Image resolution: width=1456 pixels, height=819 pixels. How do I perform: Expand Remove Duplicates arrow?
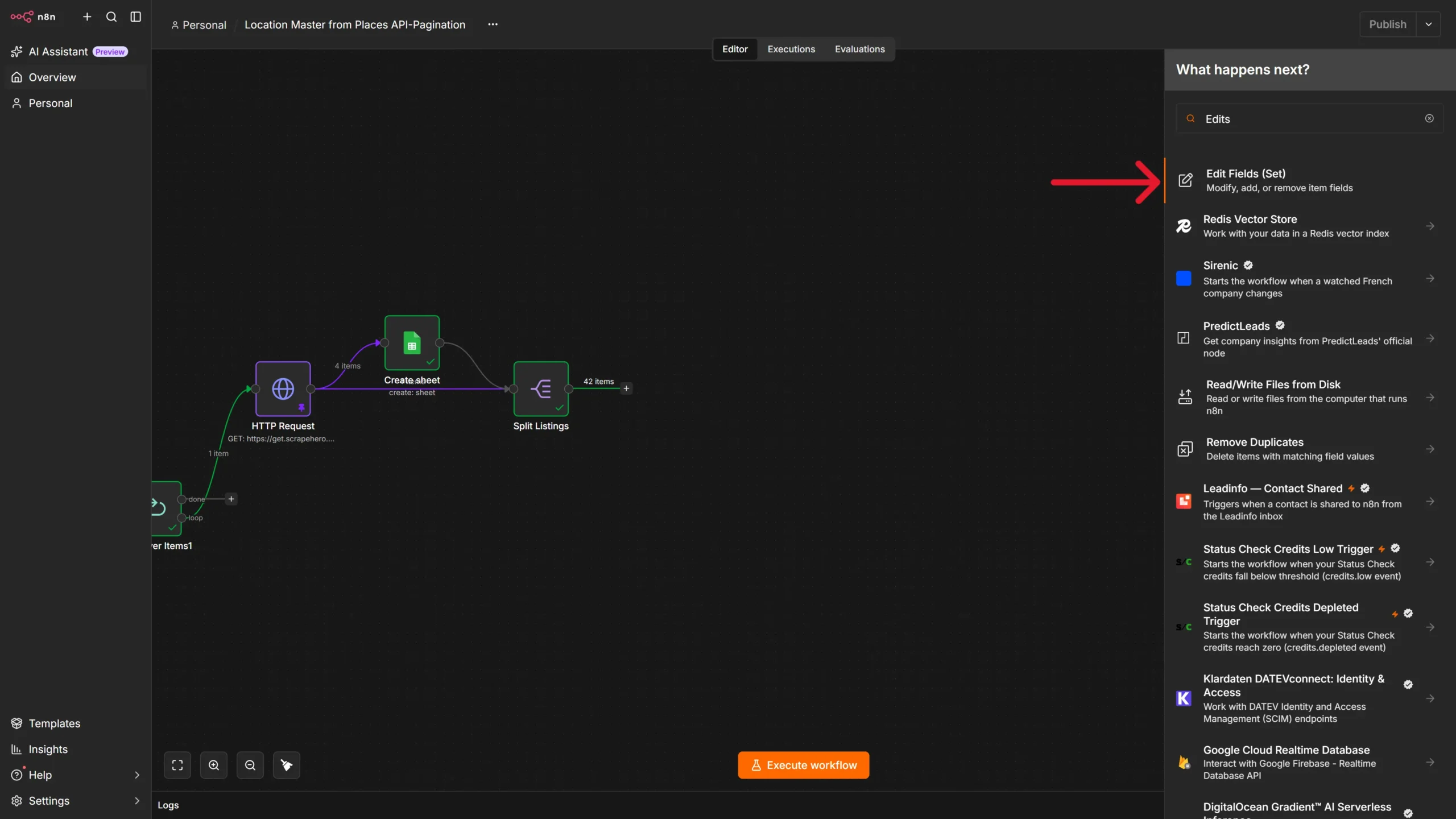point(1430,449)
